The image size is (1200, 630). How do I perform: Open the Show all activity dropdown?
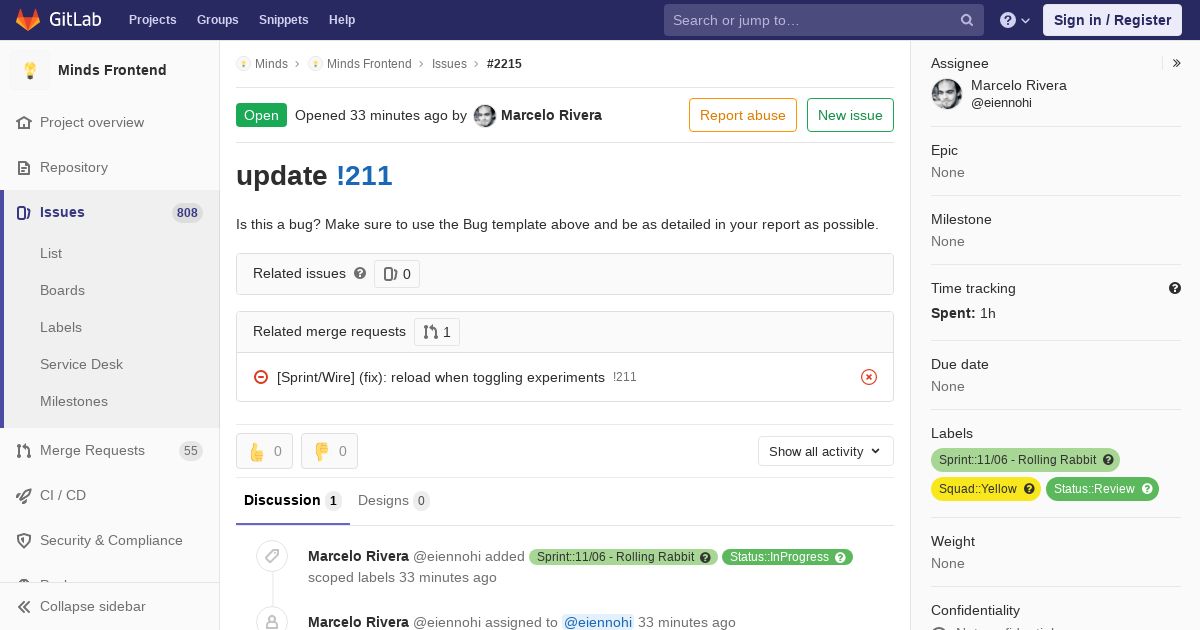825,451
